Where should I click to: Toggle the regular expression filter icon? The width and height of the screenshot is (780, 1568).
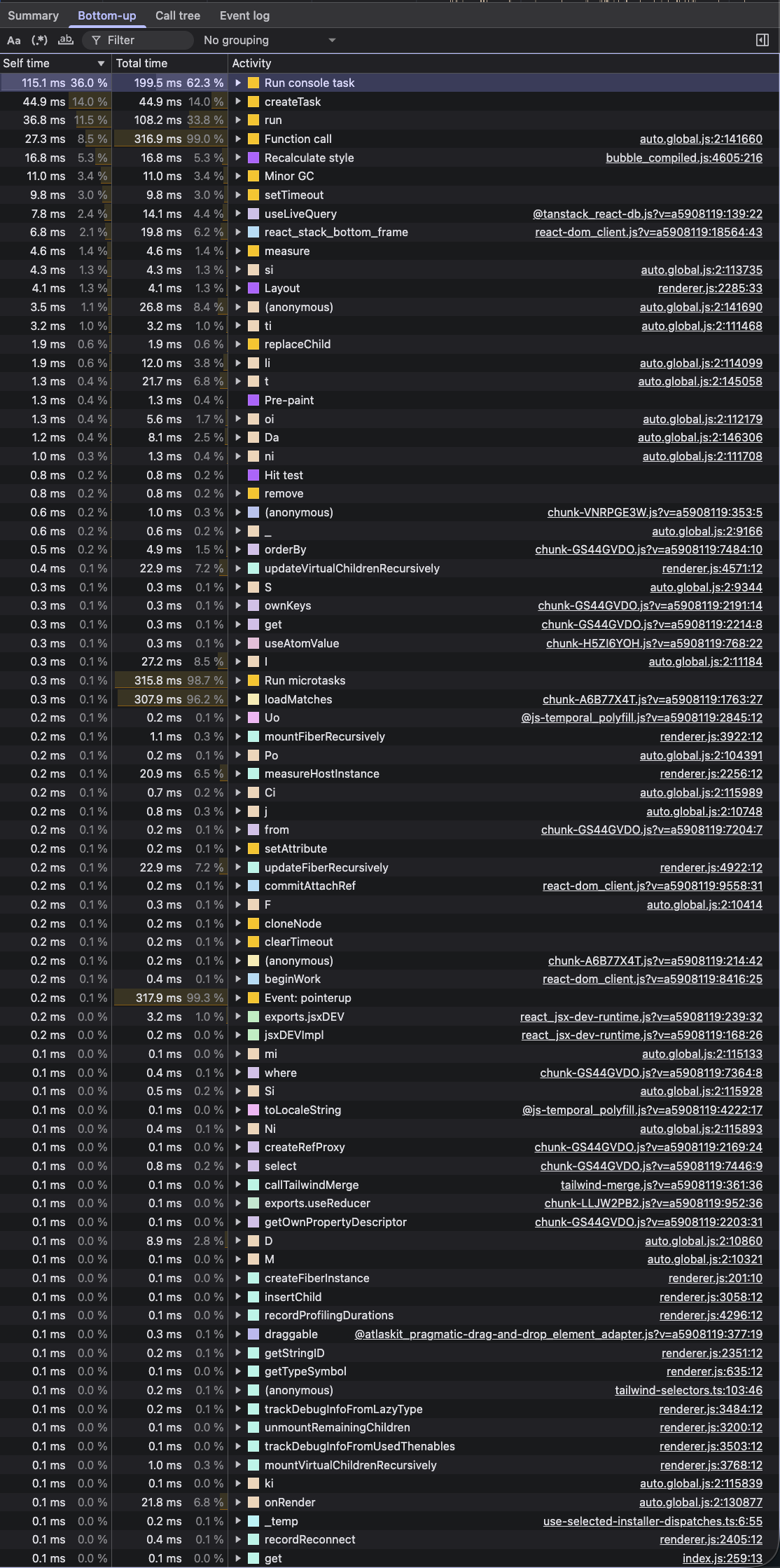click(40, 41)
